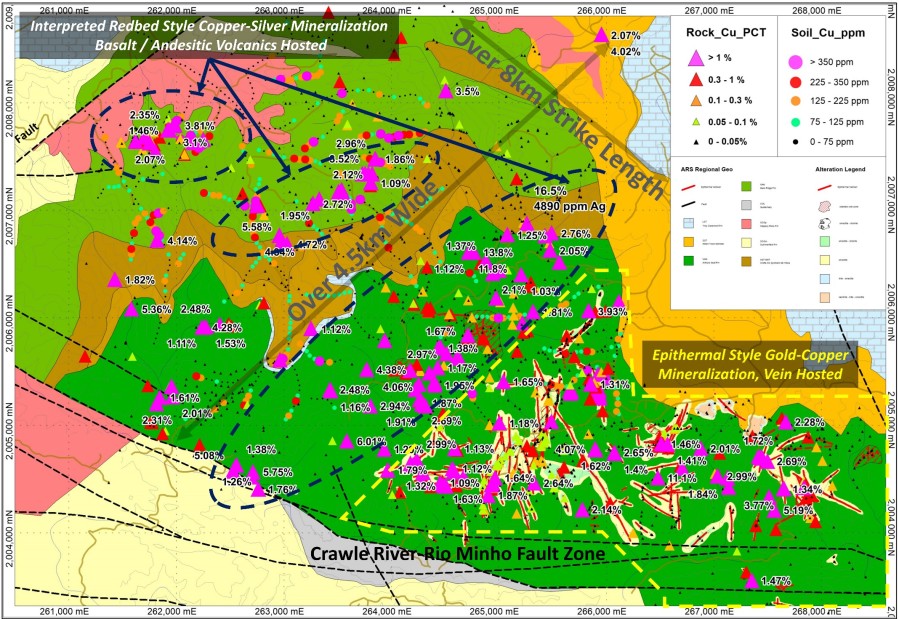Click the magenta triangle marker beside 3.93%
This screenshot has width=899, height=619.
click(589, 311)
